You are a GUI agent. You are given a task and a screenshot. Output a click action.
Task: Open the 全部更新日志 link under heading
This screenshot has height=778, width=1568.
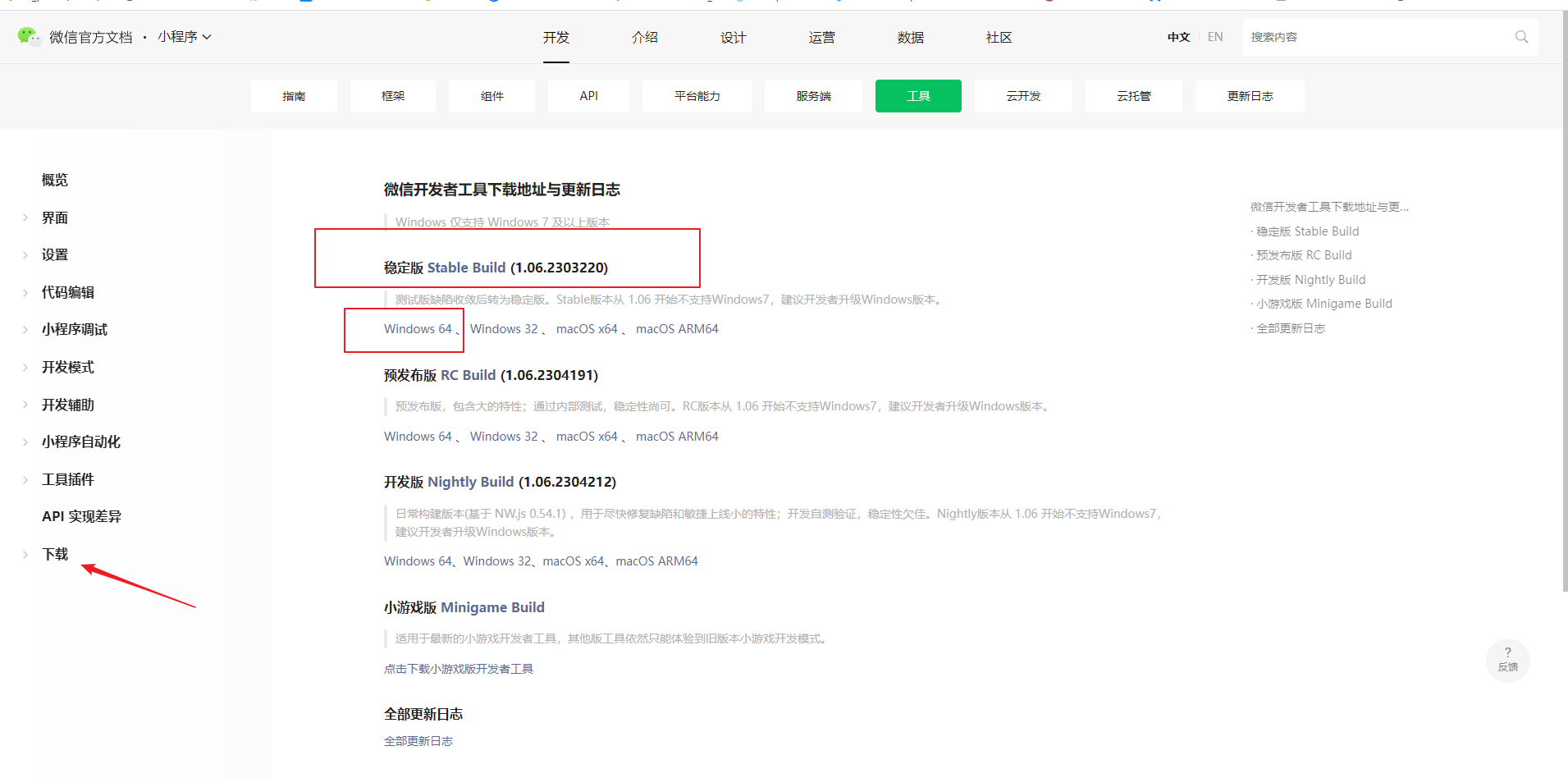click(x=418, y=741)
